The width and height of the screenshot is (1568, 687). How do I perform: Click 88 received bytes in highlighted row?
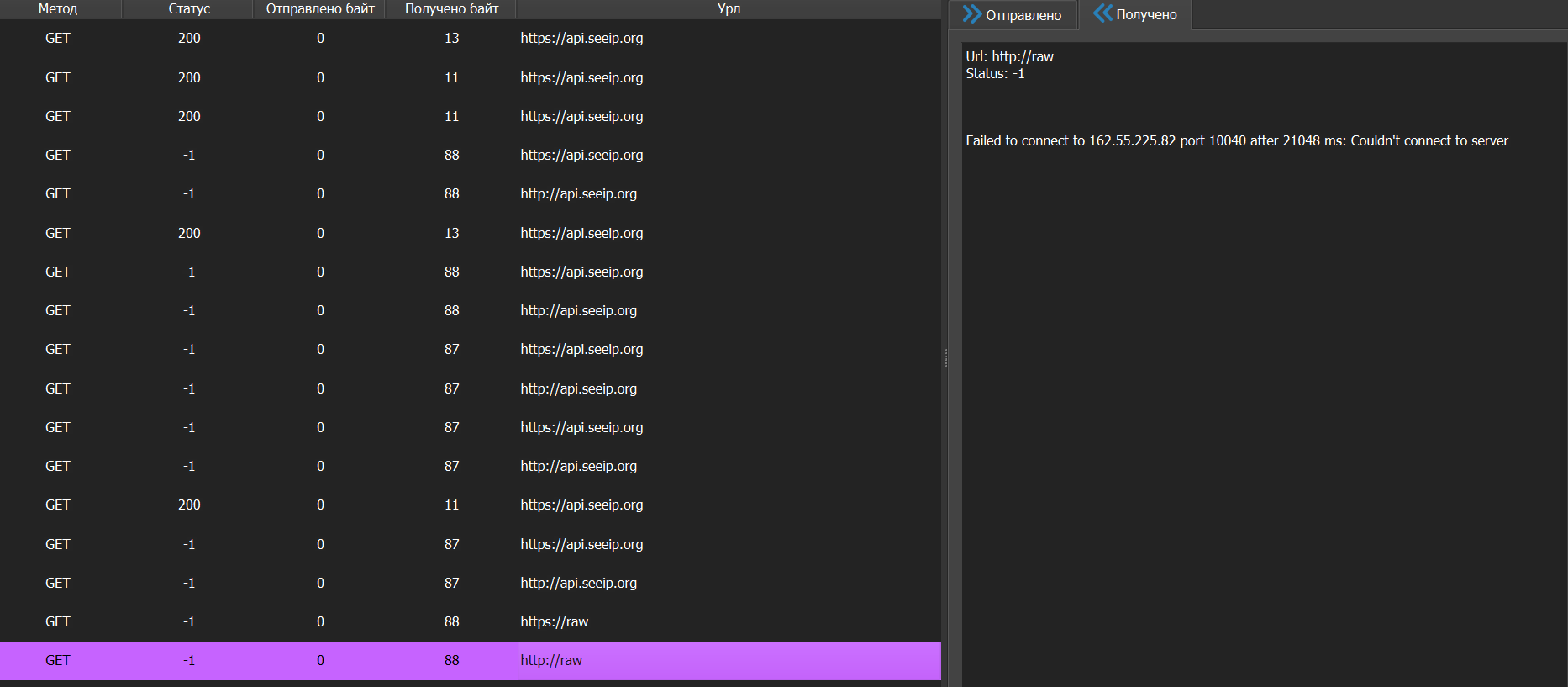pos(451,660)
